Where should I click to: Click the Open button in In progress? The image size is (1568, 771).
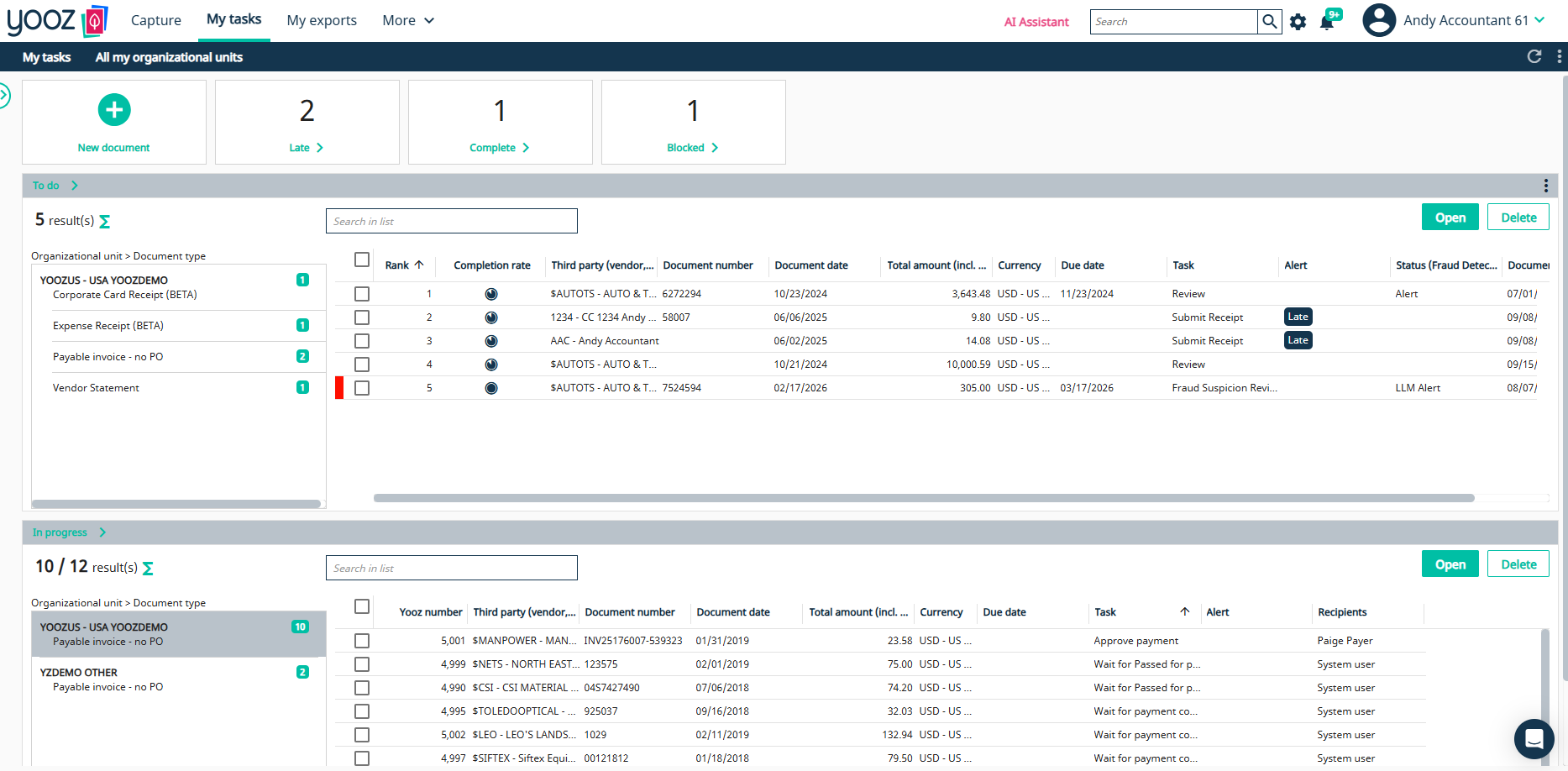pos(1450,564)
